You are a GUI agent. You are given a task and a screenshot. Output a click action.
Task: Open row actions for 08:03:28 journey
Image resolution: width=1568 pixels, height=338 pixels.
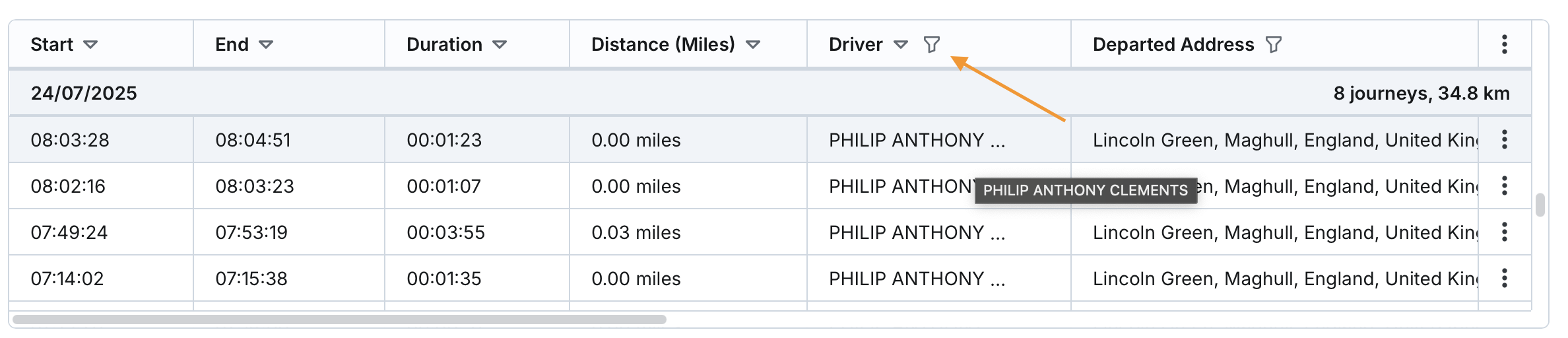pyautogui.click(x=1504, y=140)
